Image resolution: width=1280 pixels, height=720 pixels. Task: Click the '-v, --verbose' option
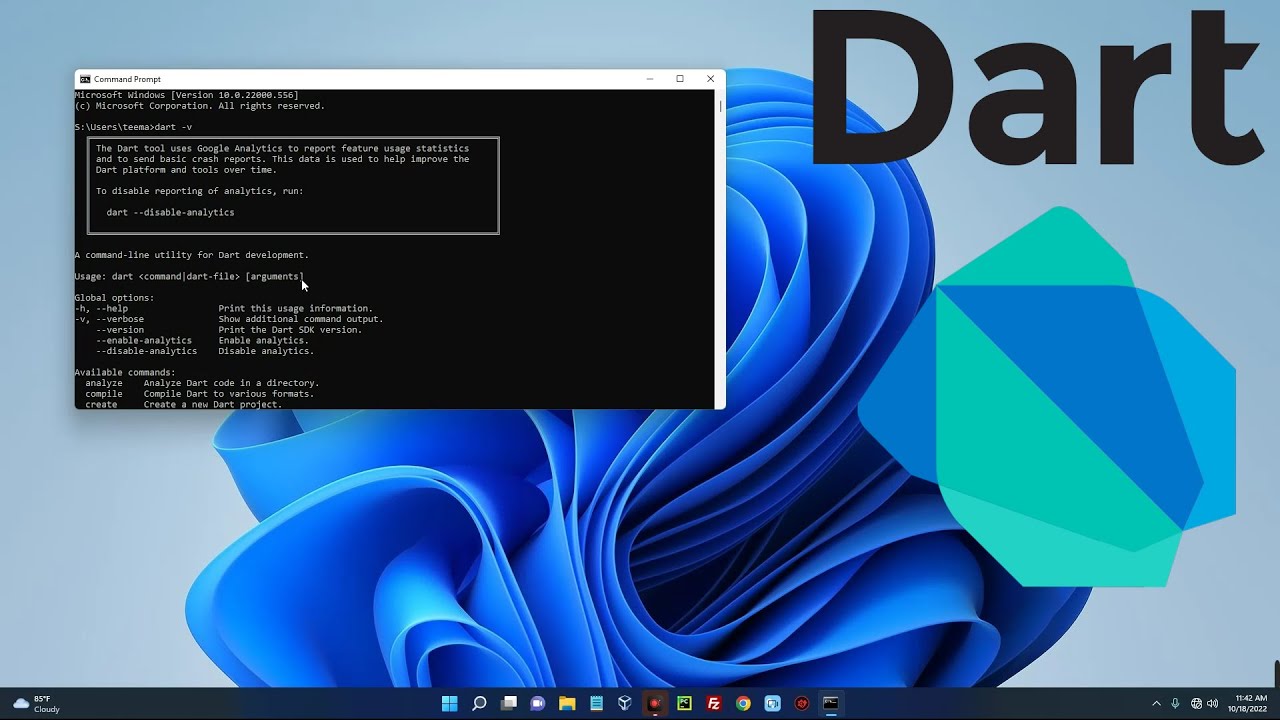coord(110,320)
